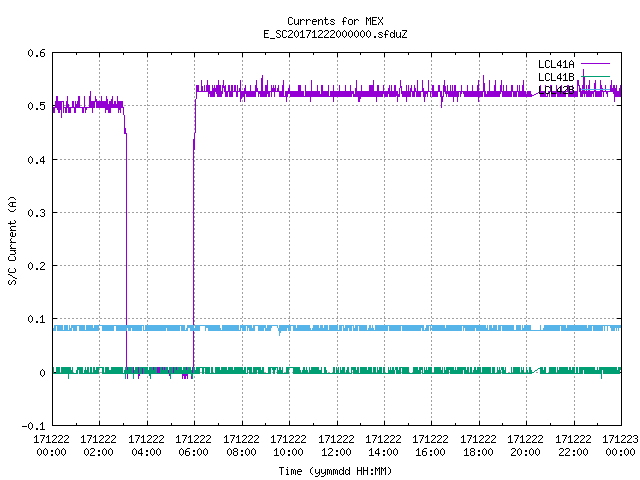
Task: Click the y-axis tick value 0.1
Action: 36,319
